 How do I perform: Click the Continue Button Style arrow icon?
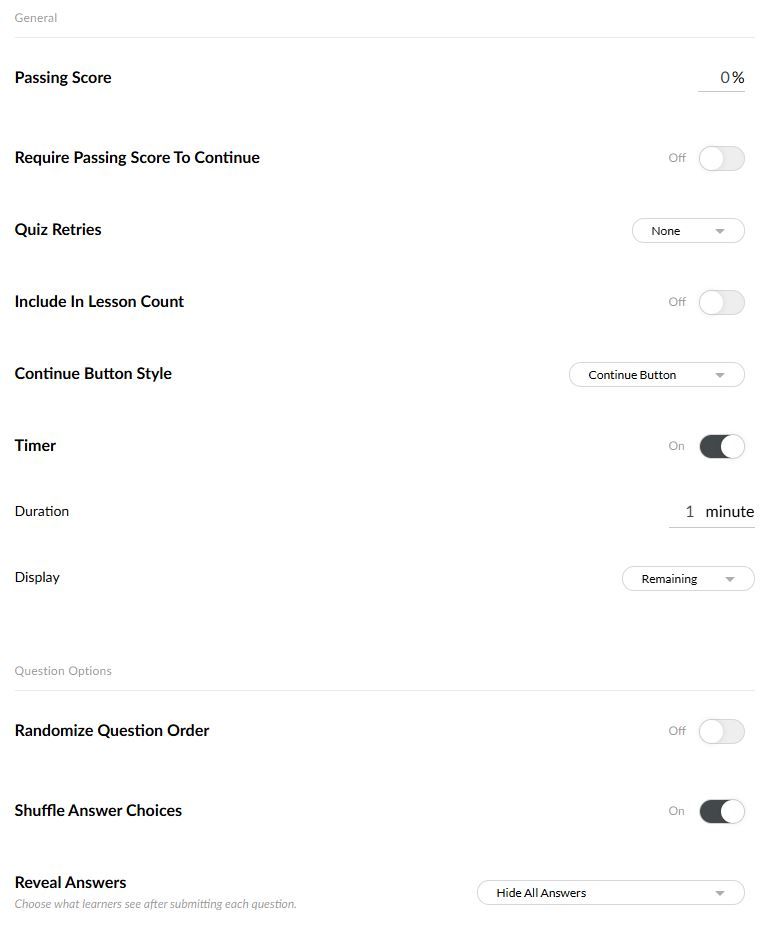pos(720,375)
